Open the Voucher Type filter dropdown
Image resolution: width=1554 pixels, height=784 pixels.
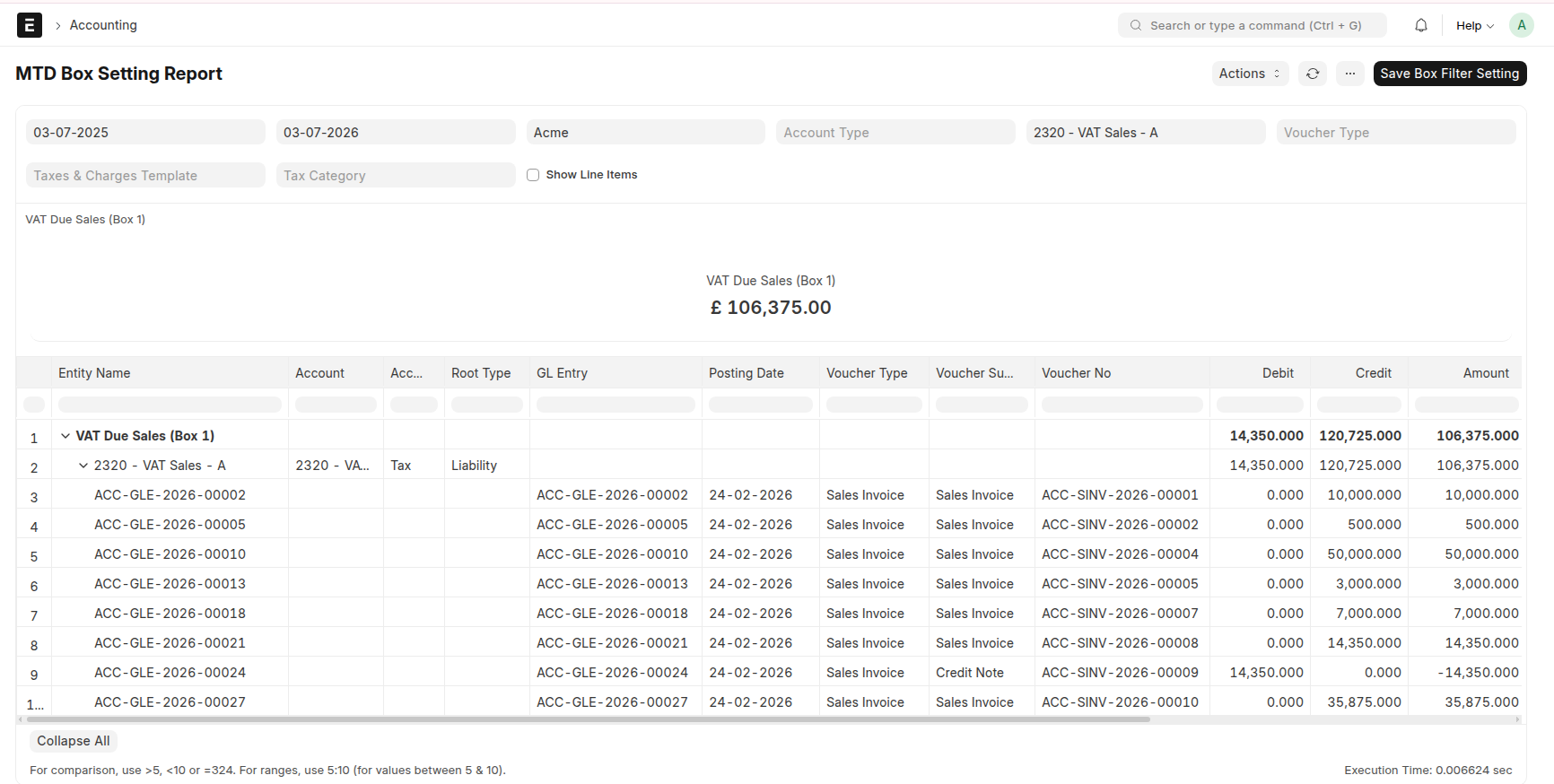point(1396,132)
